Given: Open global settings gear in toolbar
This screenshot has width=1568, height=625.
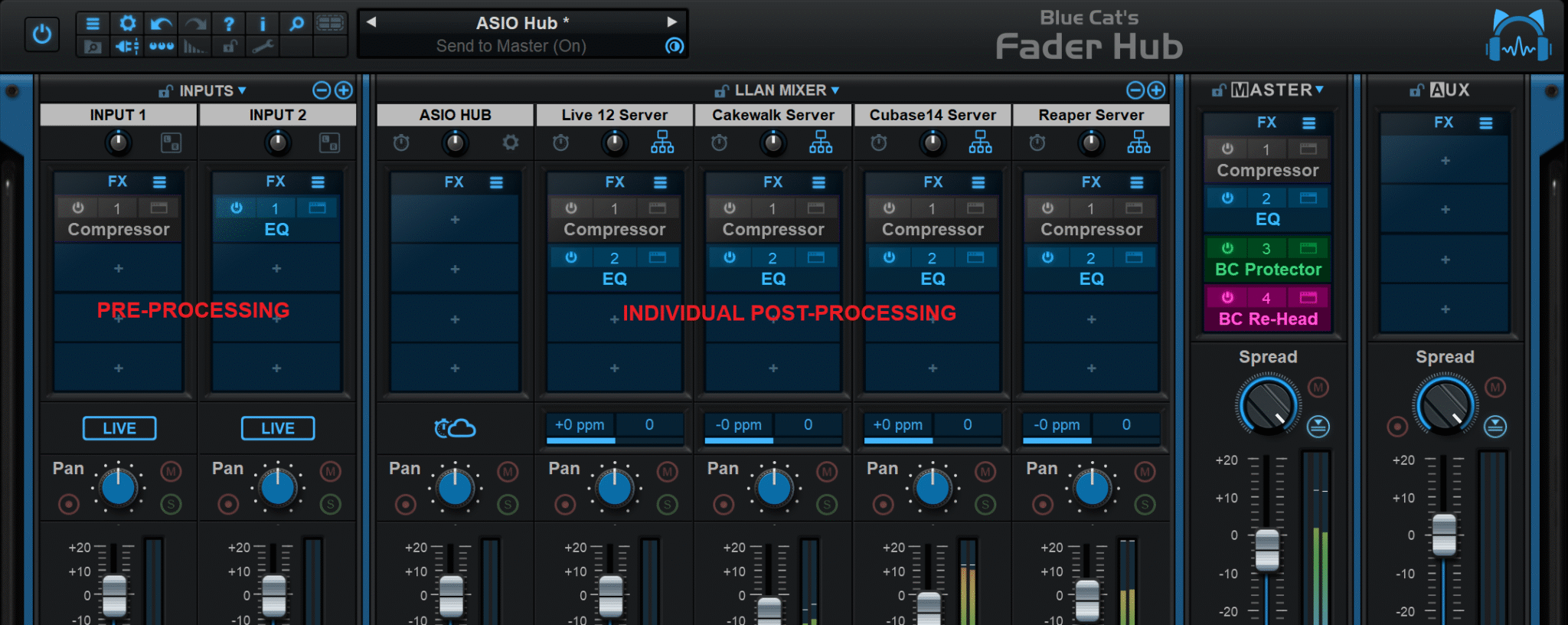Looking at the screenshot, I should pos(127,24).
